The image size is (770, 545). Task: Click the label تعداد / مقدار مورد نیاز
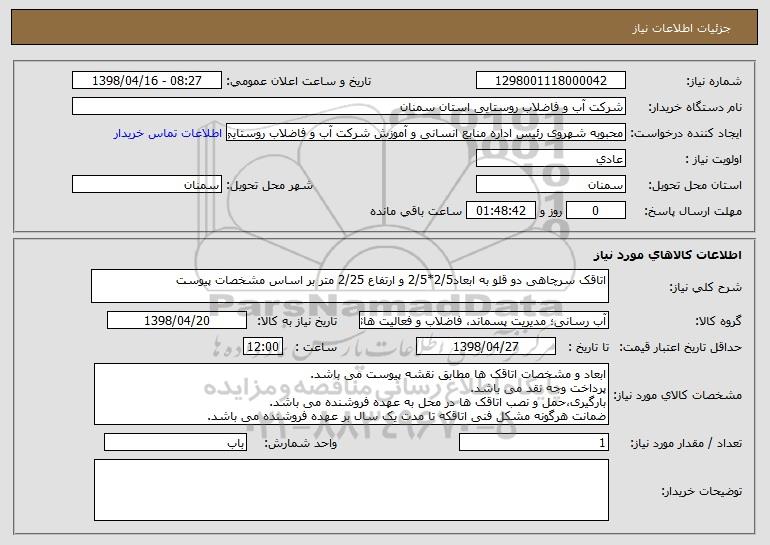click(686, 443)
